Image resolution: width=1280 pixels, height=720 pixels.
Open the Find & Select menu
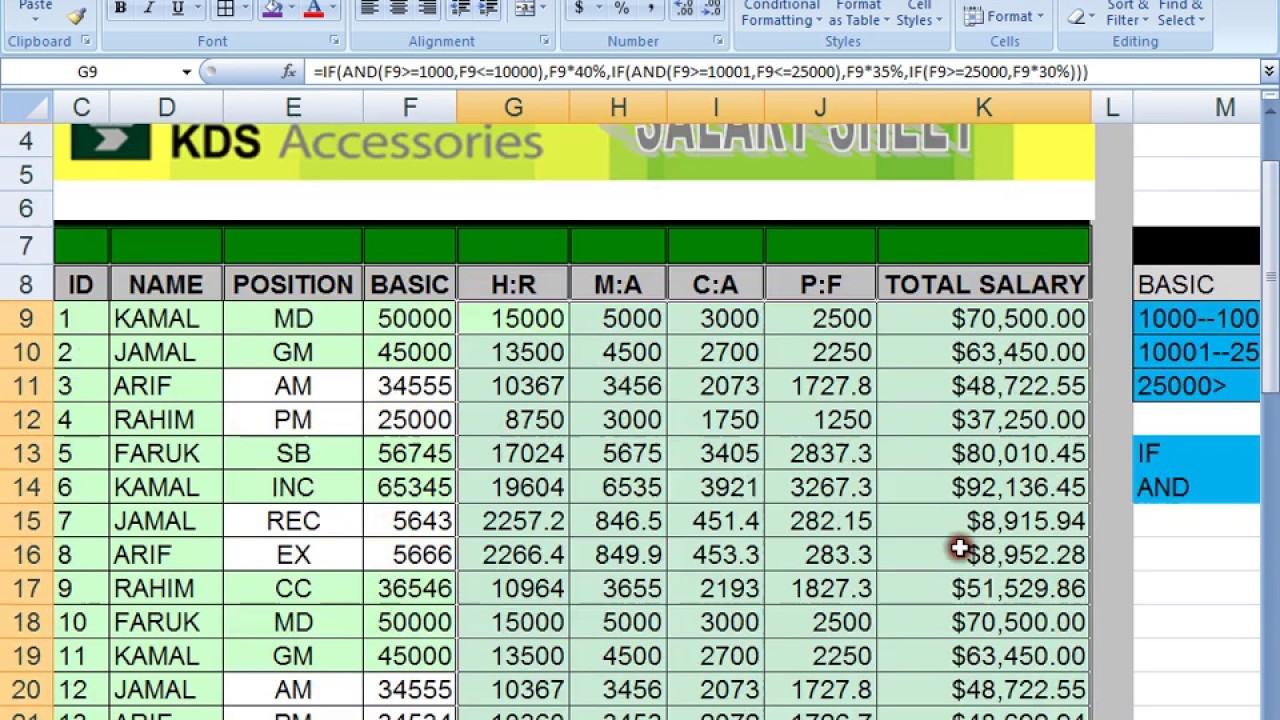1180,13
